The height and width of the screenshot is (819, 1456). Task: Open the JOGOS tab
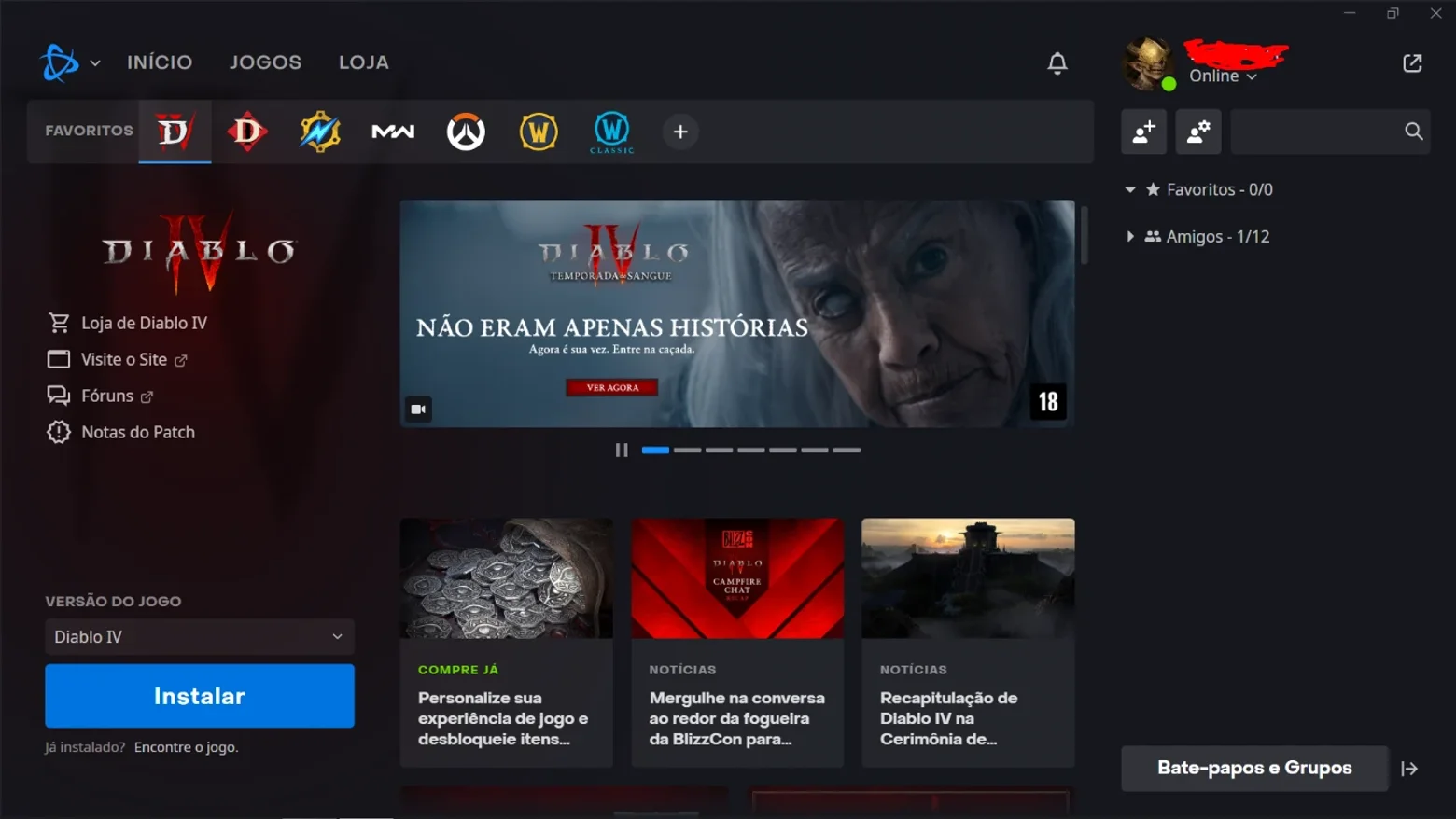265,62
